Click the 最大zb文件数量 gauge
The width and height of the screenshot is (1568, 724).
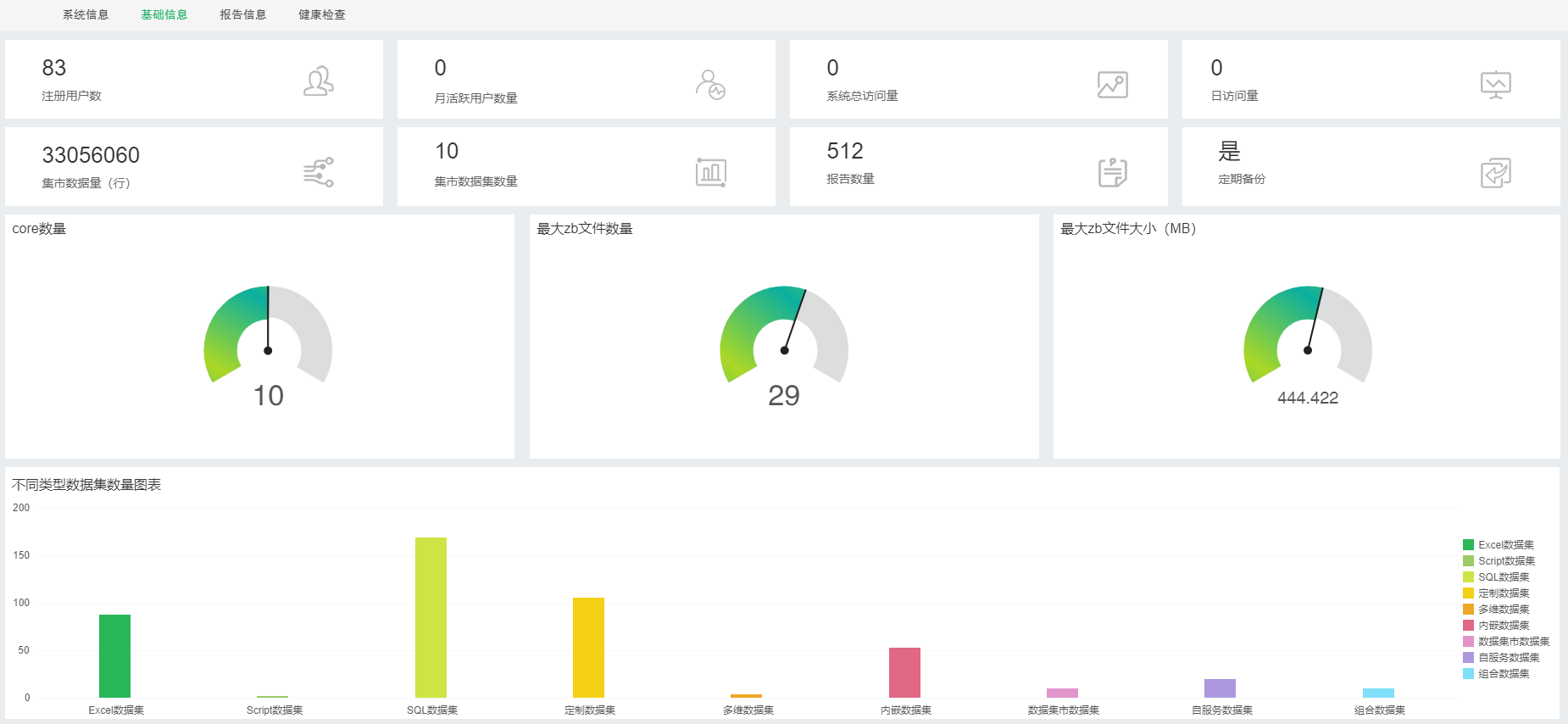784,335
